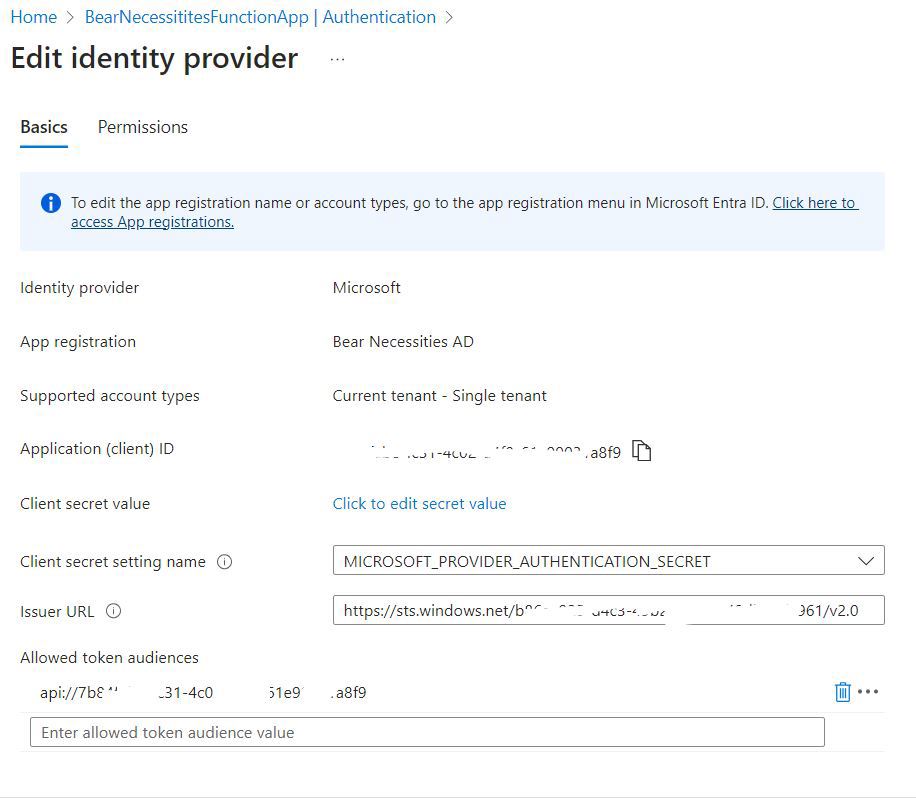This screenshot has width=916, height=798.
Task: Click the Supported account types label
Action: point(109,396)
